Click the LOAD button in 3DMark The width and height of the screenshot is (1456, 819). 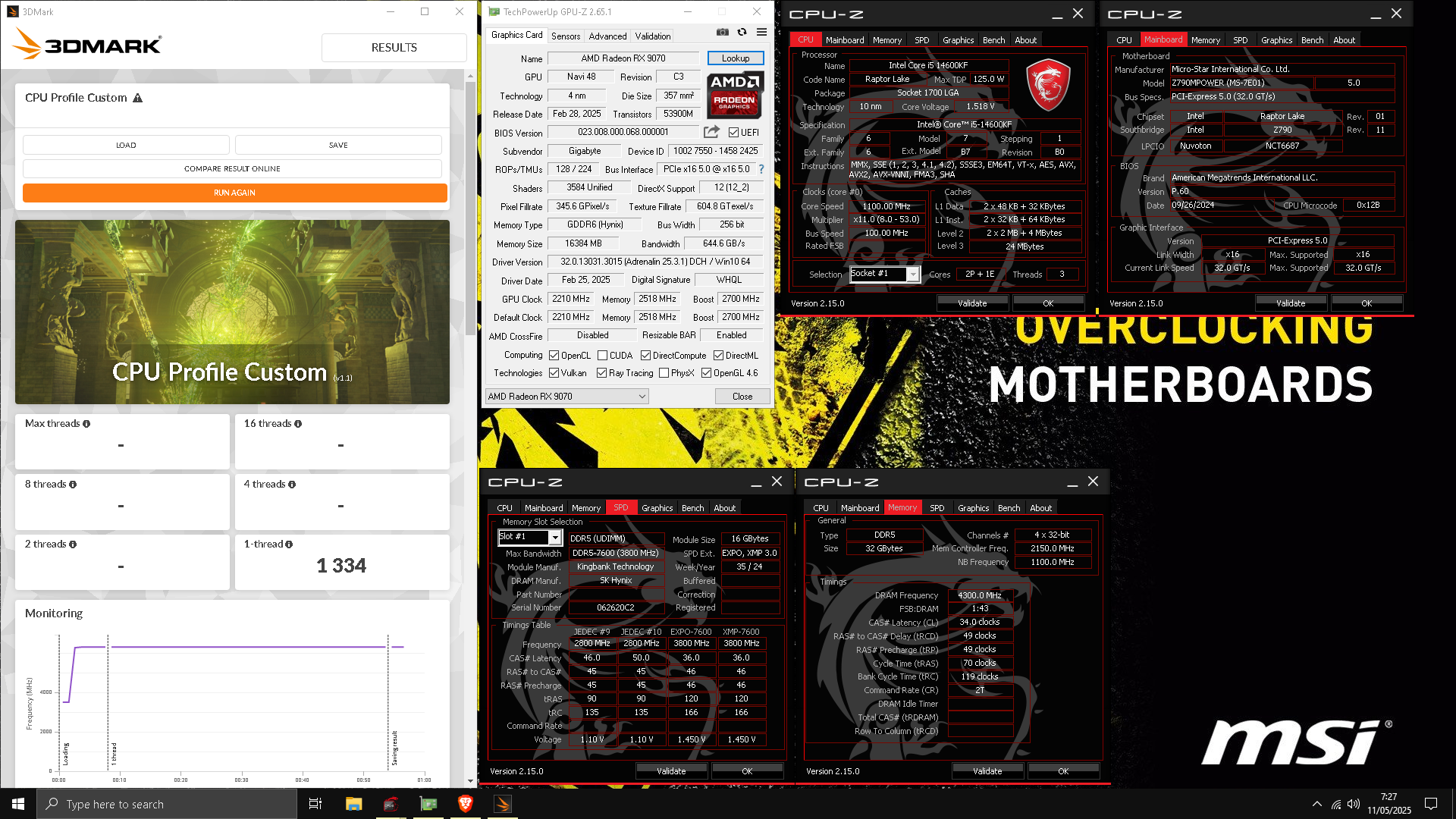click(x=126, y=145)
